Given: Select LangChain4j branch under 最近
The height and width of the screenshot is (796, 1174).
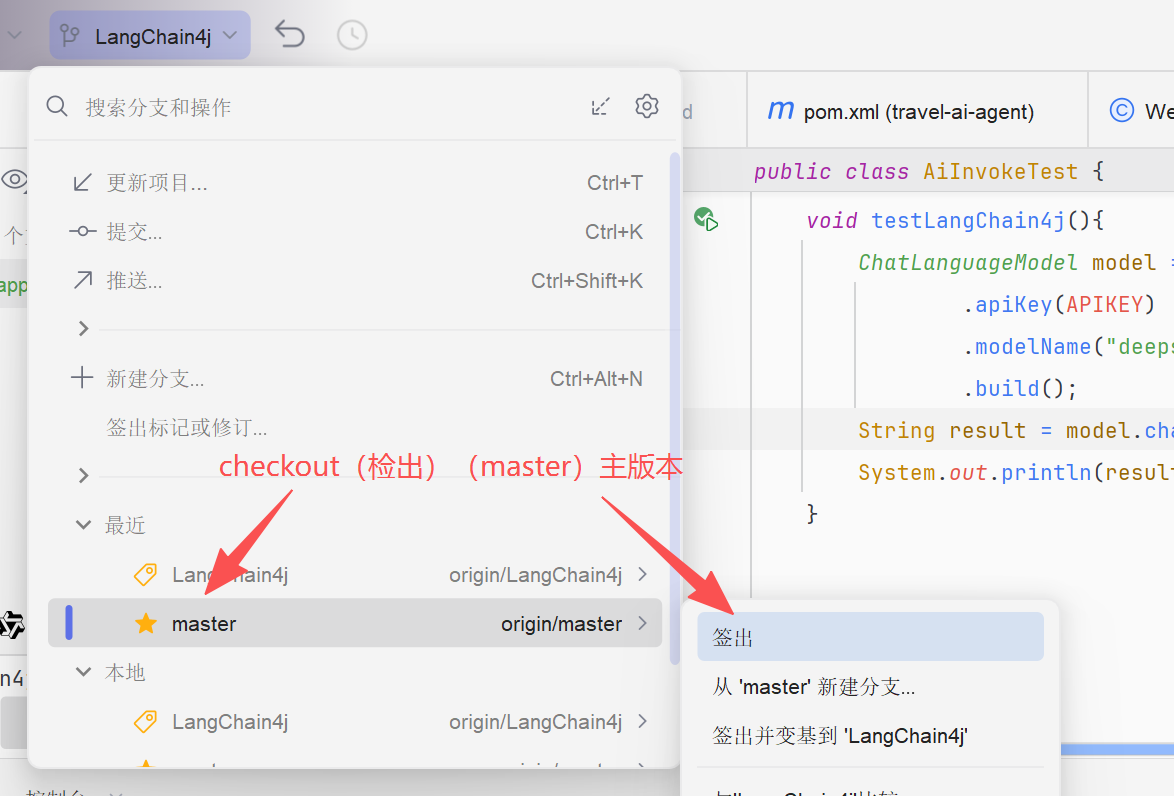Looking at the screenshot, I should tap(356, 574).
